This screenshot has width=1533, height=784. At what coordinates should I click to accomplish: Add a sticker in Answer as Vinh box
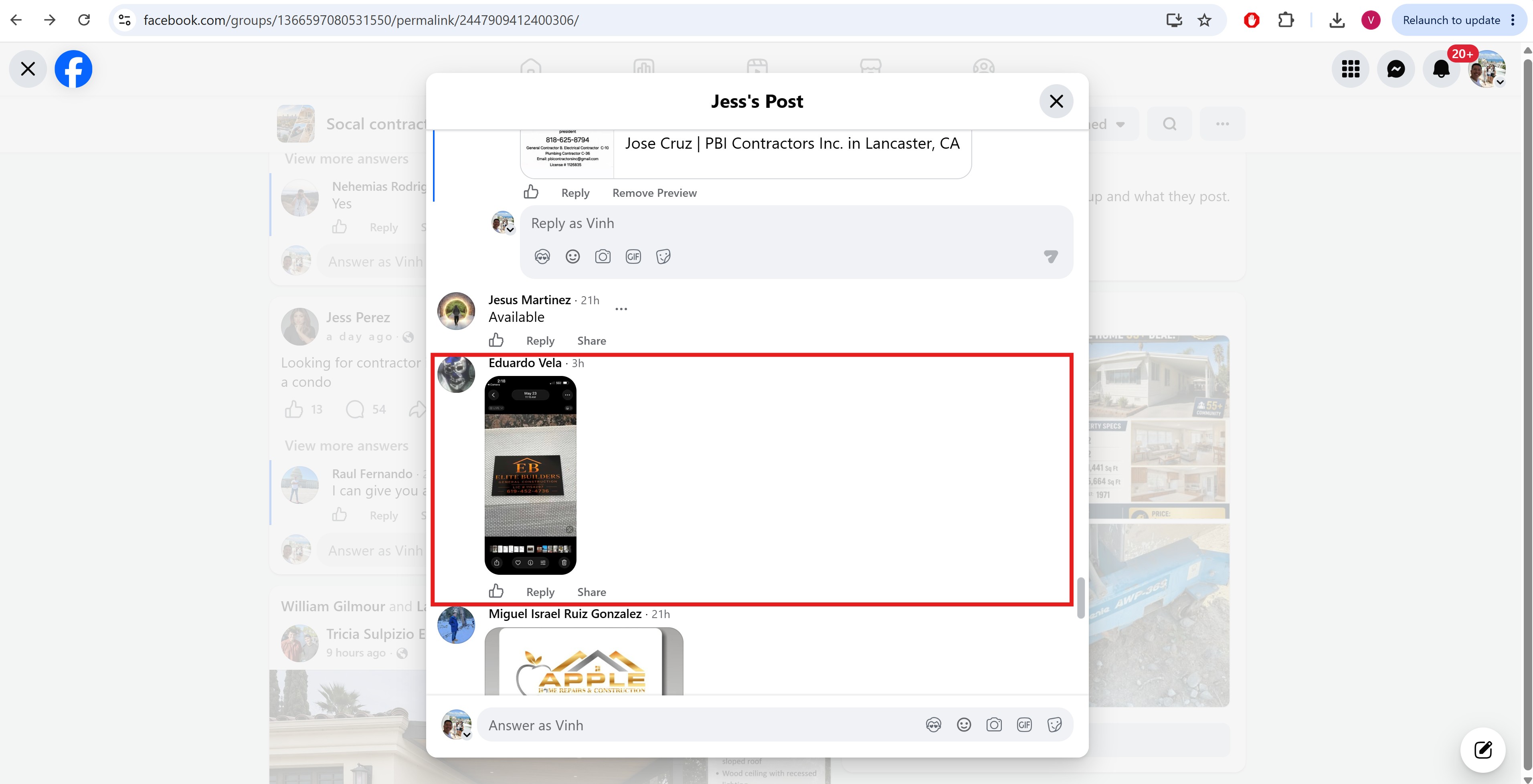pyautogui.click(x=1054, y=725)
